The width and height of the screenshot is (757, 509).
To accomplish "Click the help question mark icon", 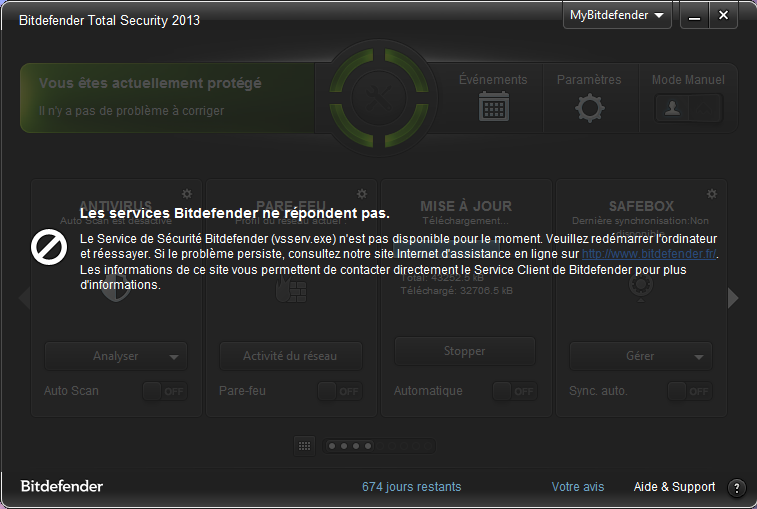I will pos(736,488).
